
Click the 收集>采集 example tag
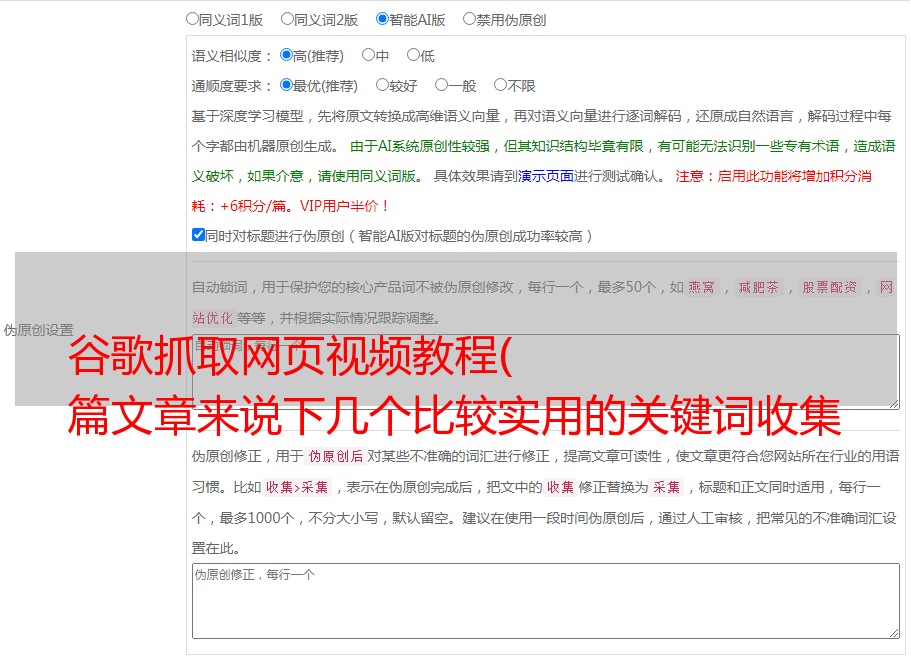click(297, 487)
